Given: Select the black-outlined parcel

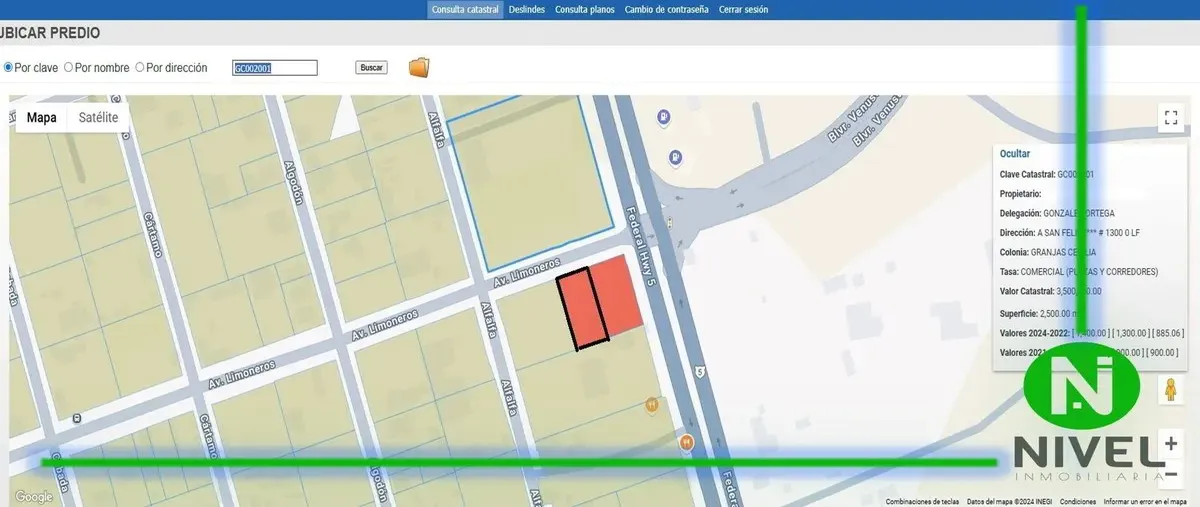Looking at the screenshot, I should 581,310.
